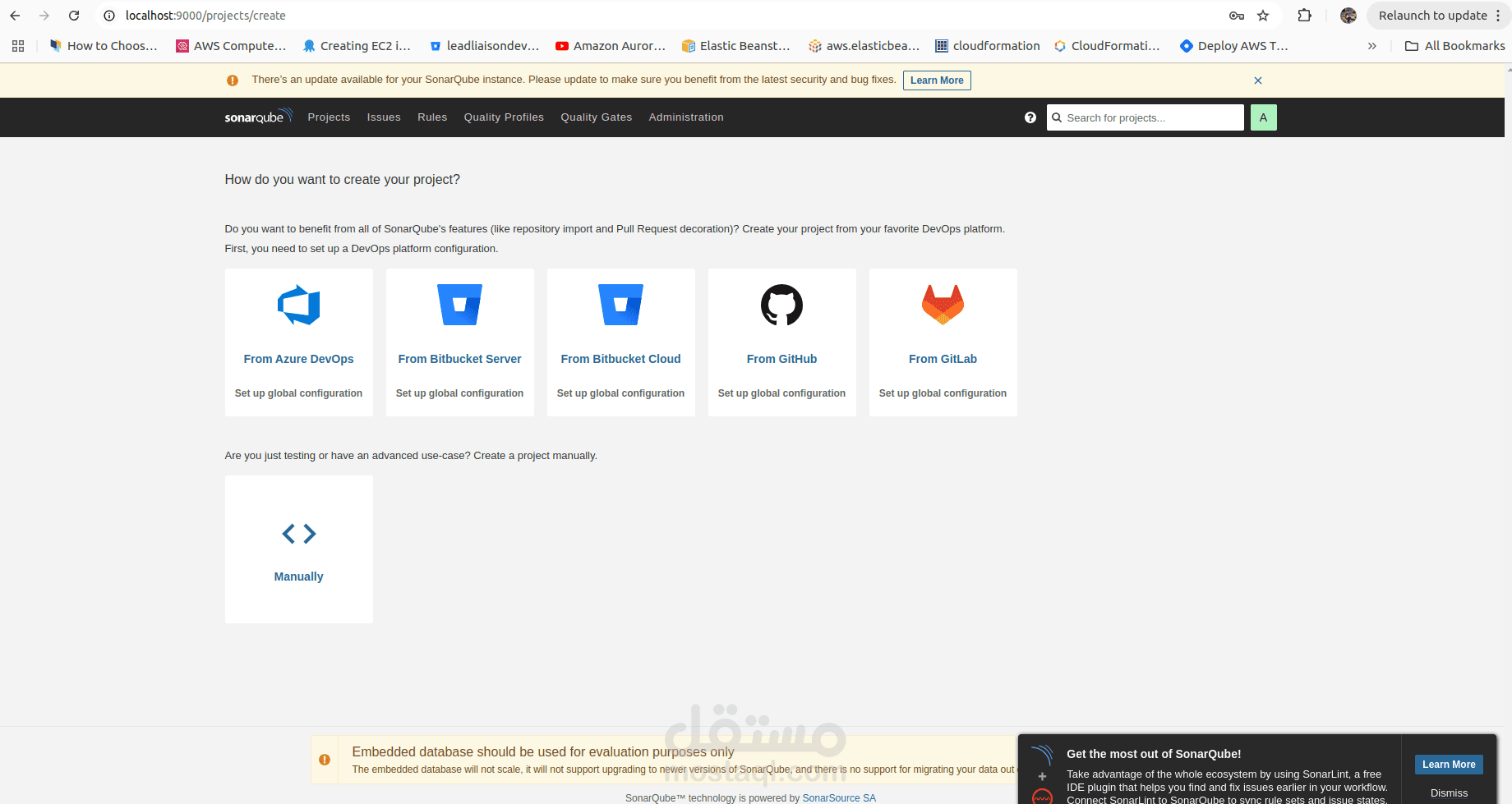This screenshot has height=804, width=1512.
Task: Open 'CloudFormati...' bookmark
Action: pos(1107,46)
